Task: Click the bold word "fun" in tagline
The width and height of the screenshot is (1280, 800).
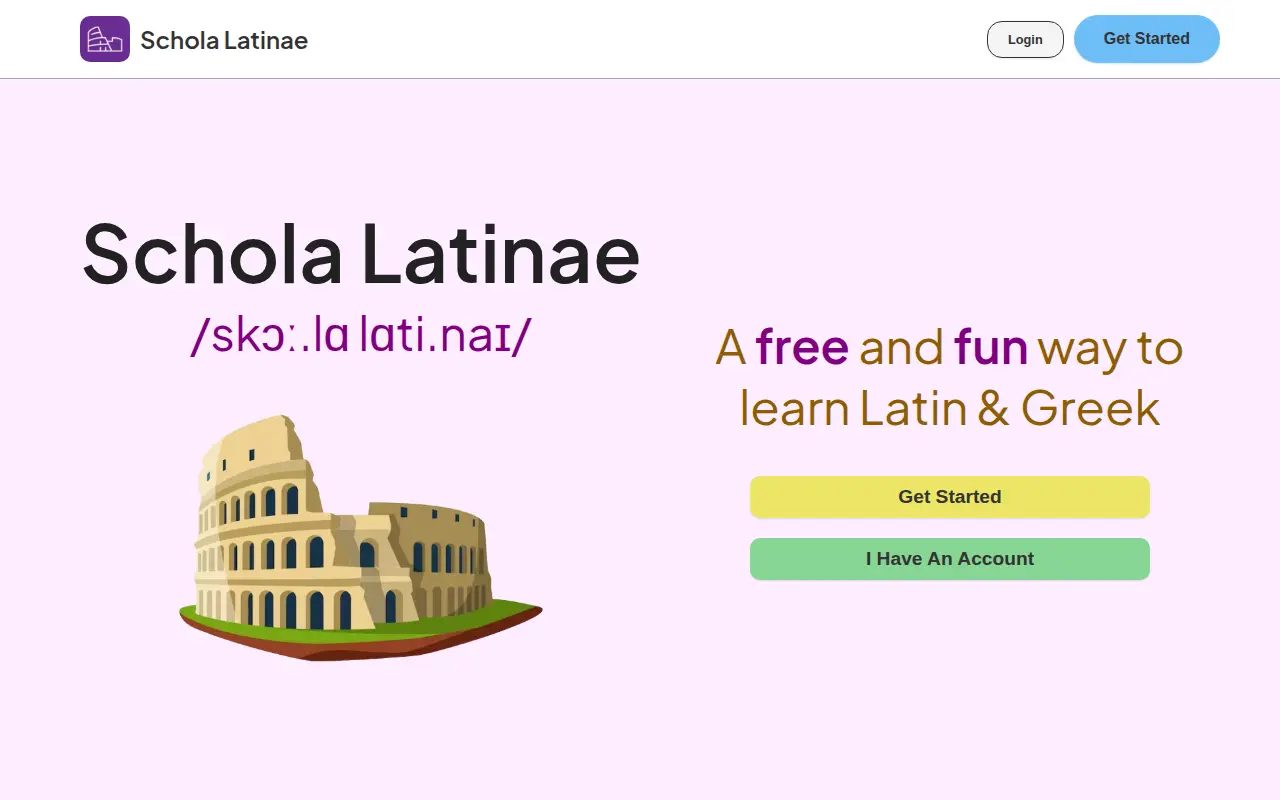Action: 991,348
